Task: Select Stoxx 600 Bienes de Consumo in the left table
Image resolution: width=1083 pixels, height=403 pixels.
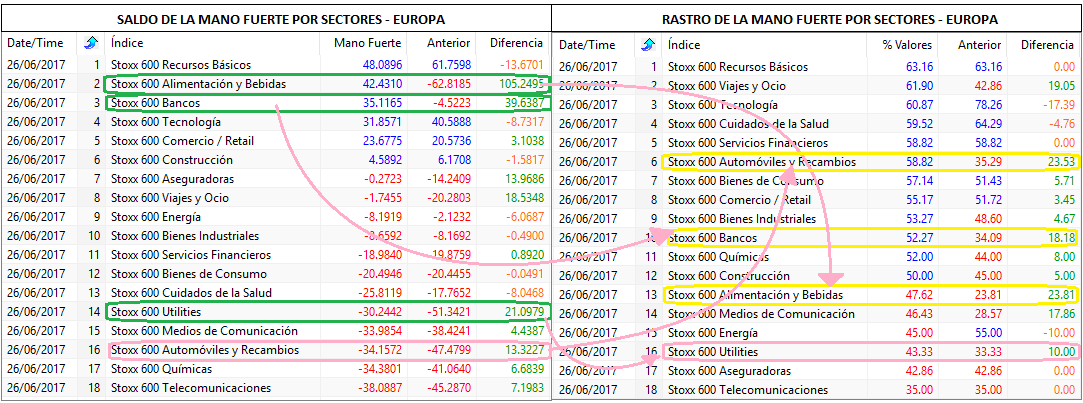Action: [x=188, y=274]
